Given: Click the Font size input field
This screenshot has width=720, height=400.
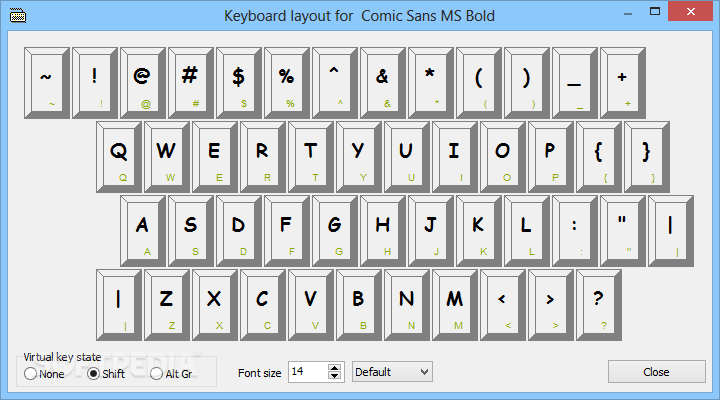Looking at the screenshot, I should [x=308, y=372].
